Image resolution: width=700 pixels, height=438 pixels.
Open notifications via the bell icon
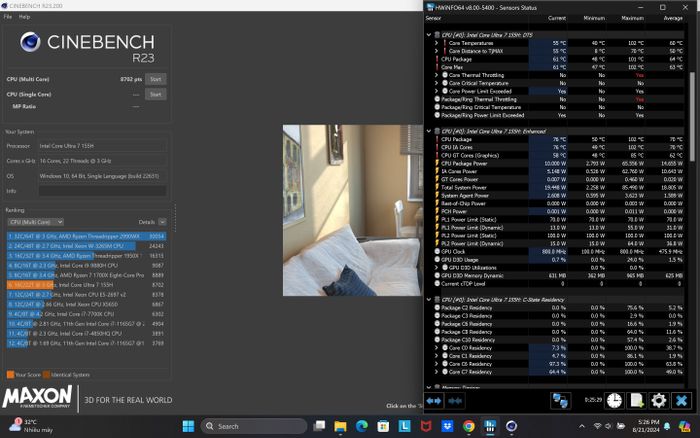[x=667, y=426]
